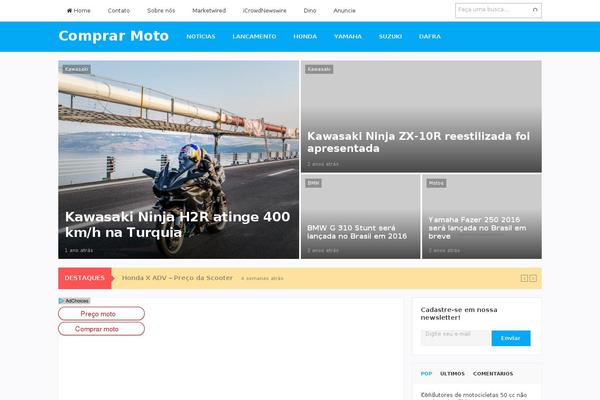
Task: Click the Comprar Moto site logo
Action: point(113,36)
